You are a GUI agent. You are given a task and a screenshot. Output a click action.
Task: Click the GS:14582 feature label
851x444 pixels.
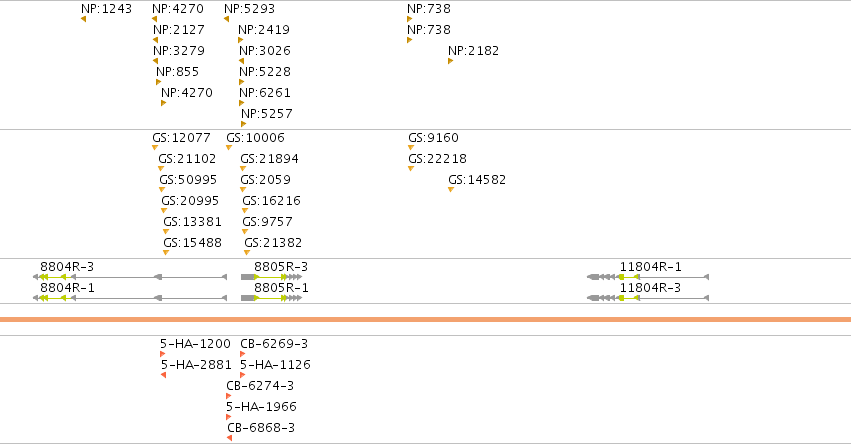point(477,180)
